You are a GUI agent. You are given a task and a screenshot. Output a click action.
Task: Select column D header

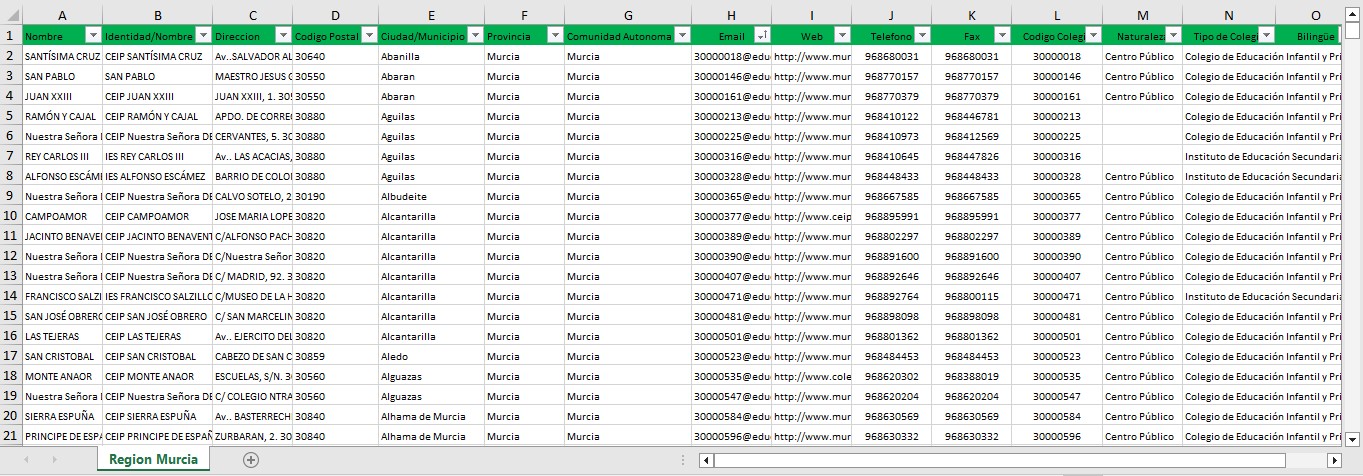pos(333,15)
